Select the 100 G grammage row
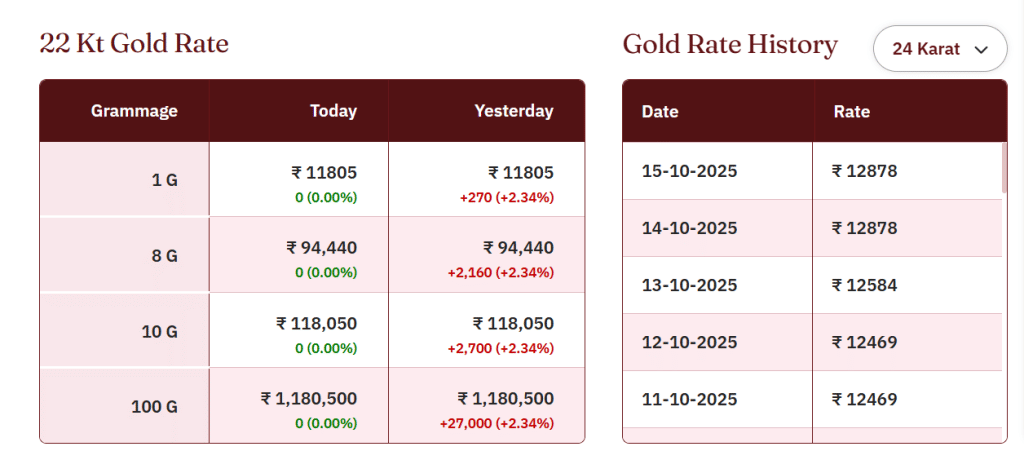This screenshot has height=451, width=1024. tap(154, 407)
